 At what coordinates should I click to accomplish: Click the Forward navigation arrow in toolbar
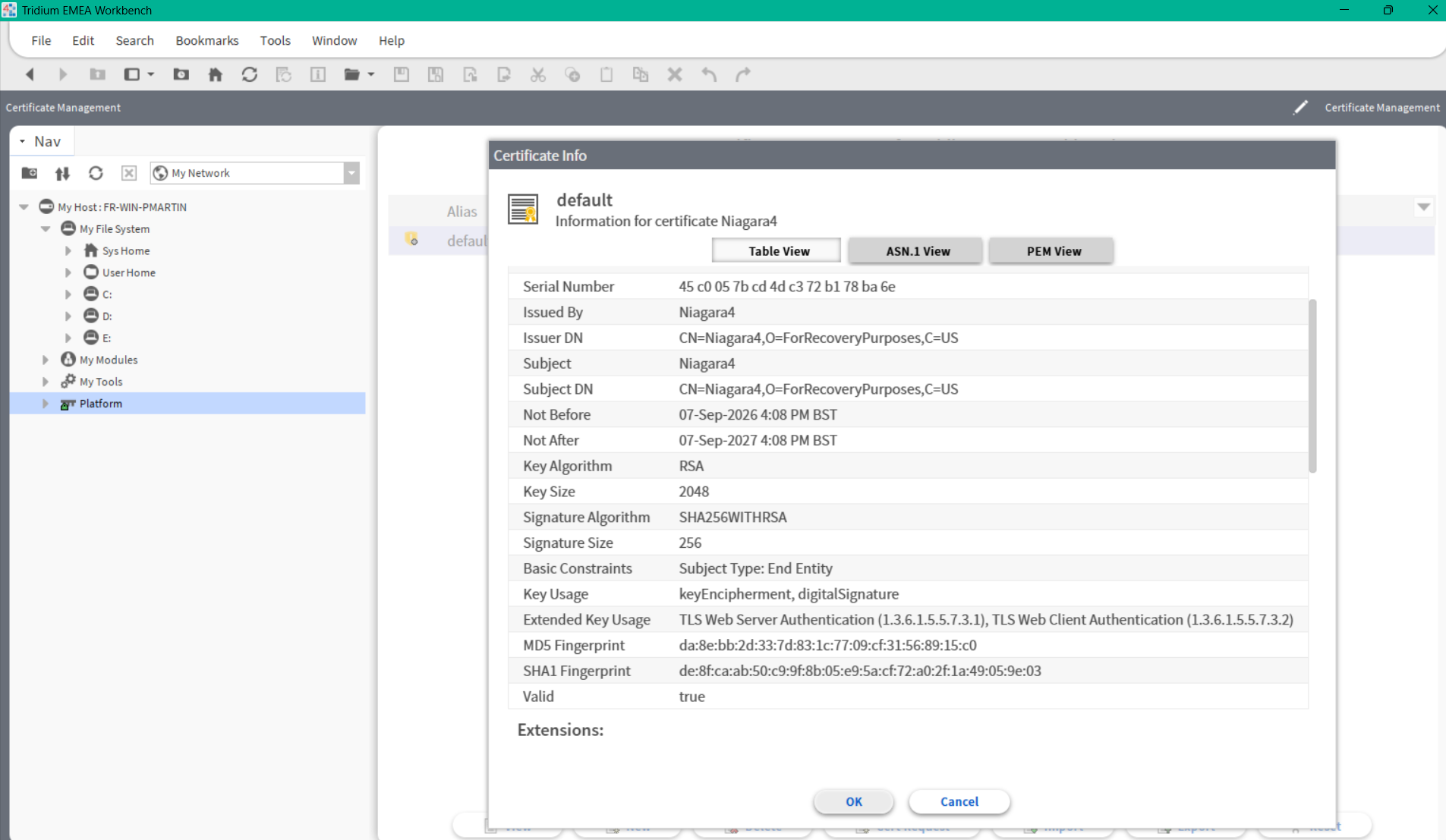tap(63, 74)
